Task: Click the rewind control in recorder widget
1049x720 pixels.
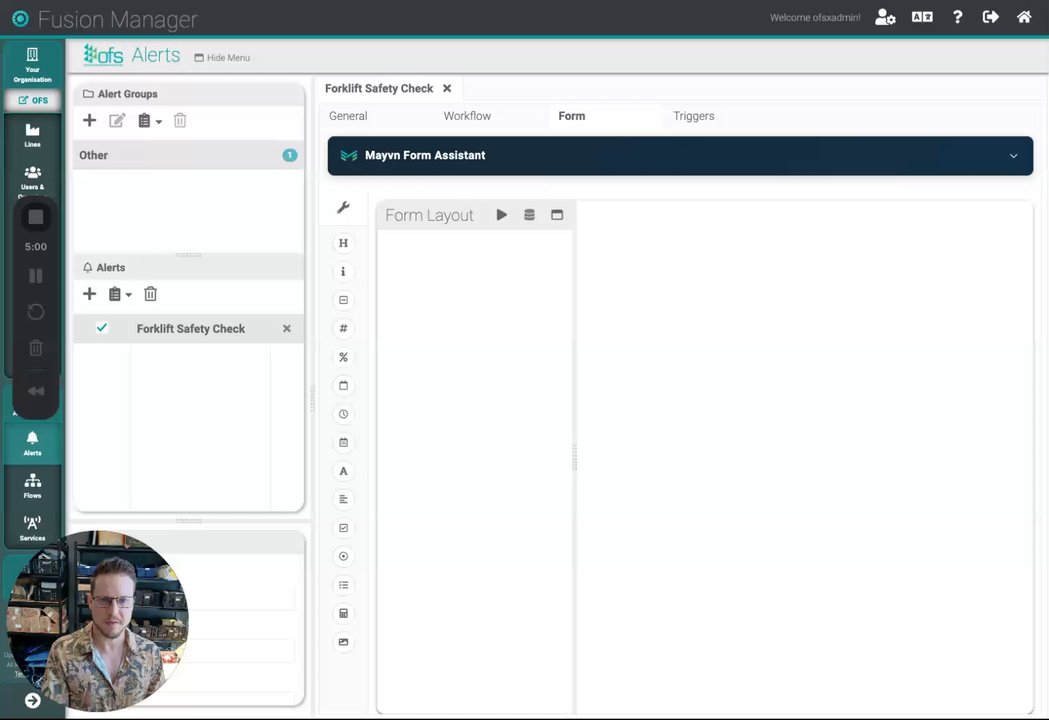Action: pos(35,391)
